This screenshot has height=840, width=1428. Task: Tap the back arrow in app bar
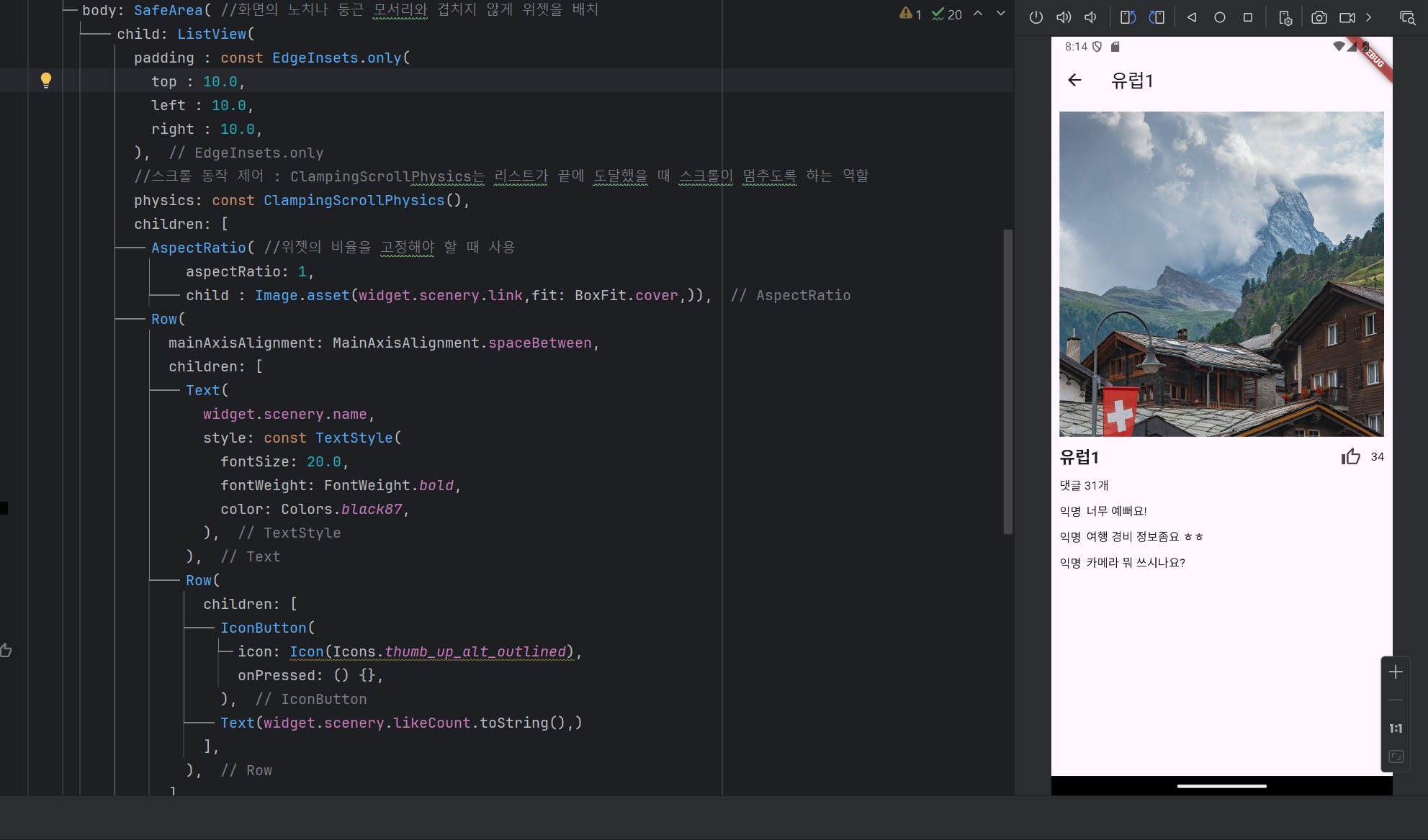[x=1074, y=80]
